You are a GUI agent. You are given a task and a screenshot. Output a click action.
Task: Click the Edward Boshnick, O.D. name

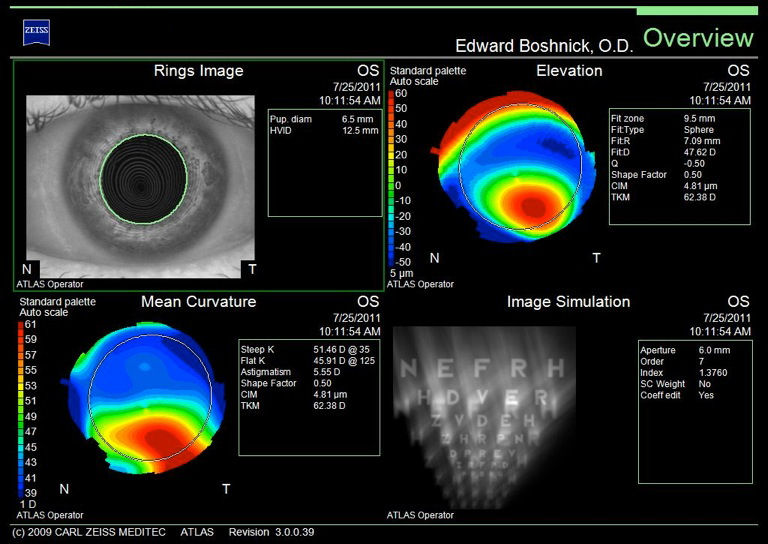pos(540,46)
